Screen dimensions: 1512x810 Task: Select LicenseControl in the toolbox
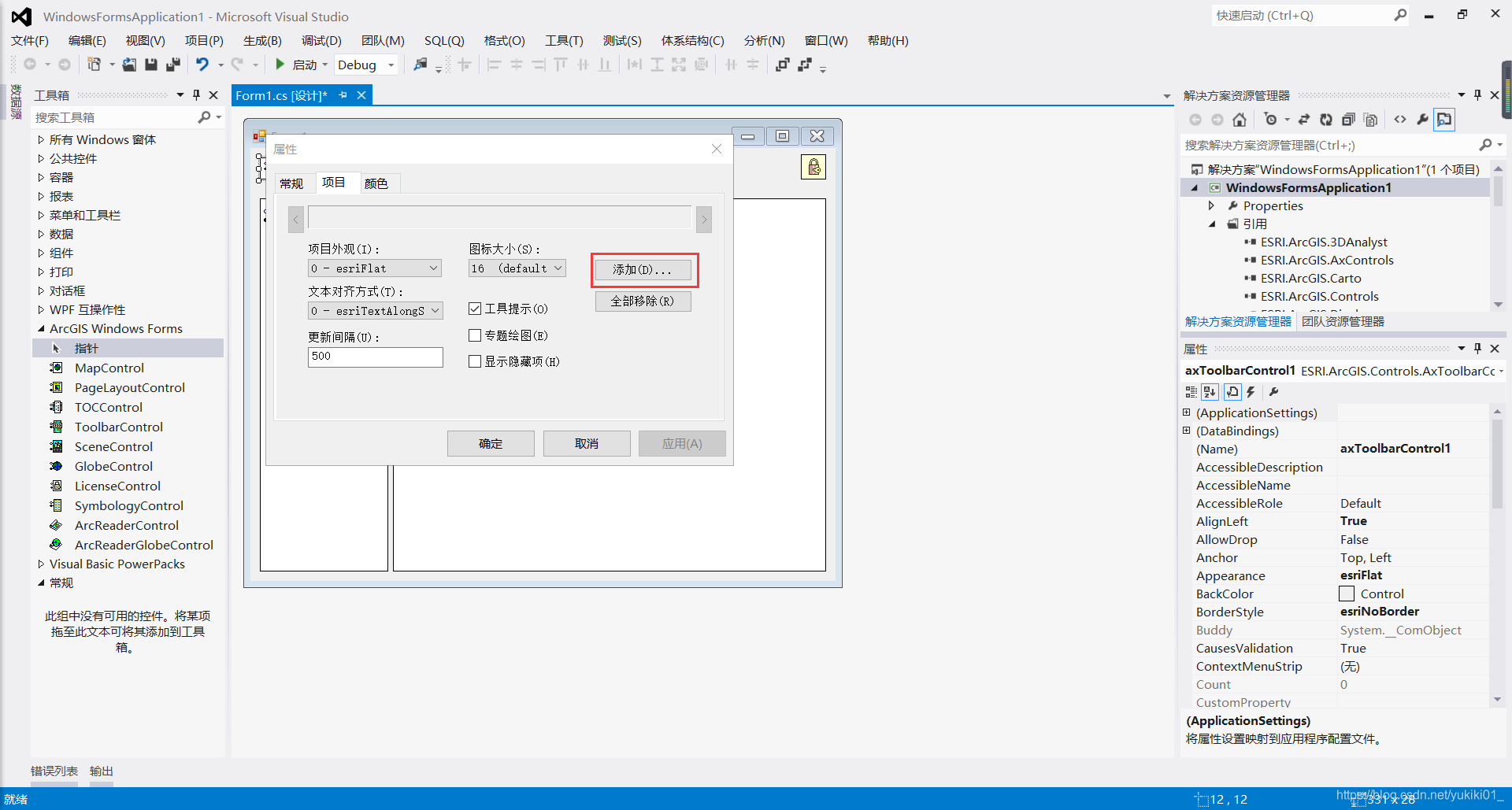[117, 486]
